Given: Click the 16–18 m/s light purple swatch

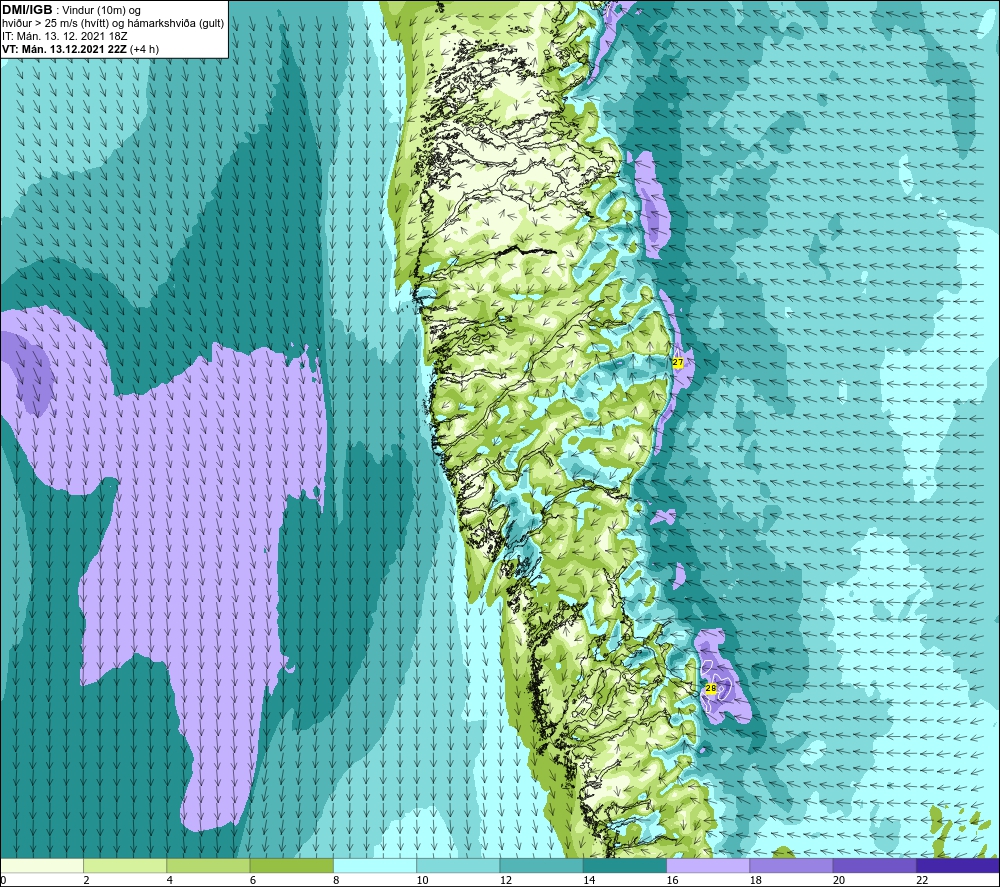Looking at the screenshot, I should click(708, 865).
